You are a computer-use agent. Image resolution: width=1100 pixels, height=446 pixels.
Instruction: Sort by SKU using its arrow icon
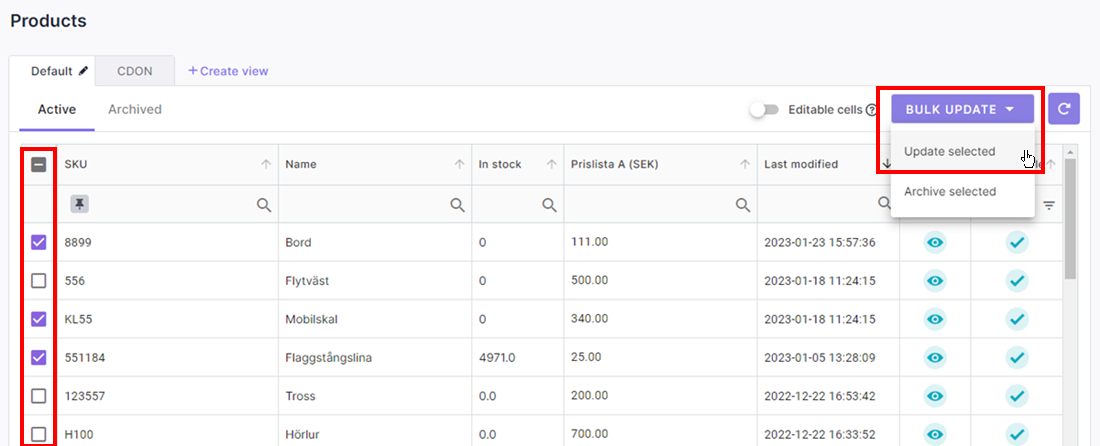pyautogui.click(x=266, y=165)
